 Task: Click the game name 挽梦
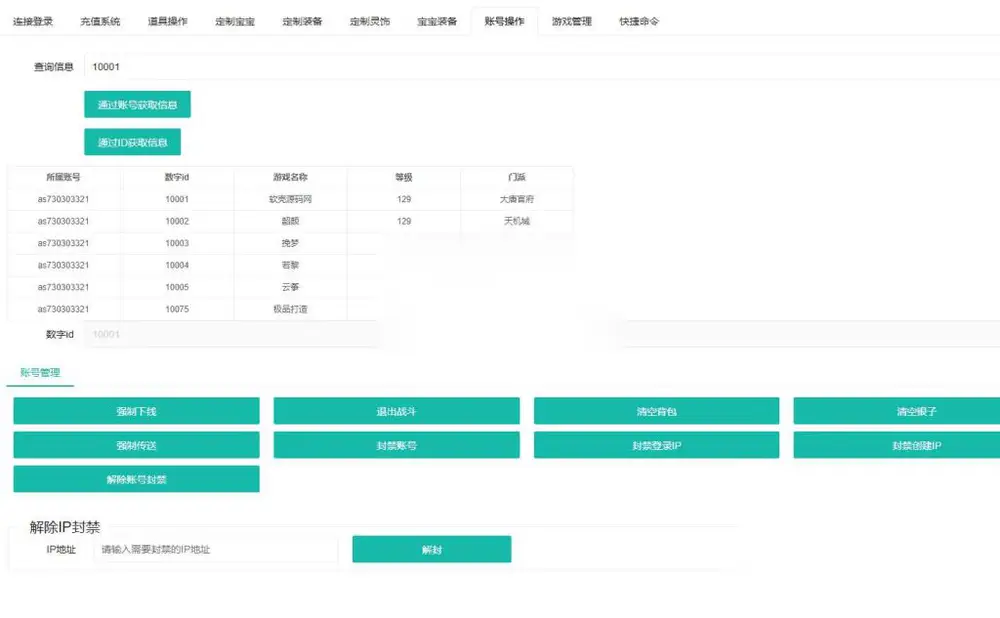[290, 243]
